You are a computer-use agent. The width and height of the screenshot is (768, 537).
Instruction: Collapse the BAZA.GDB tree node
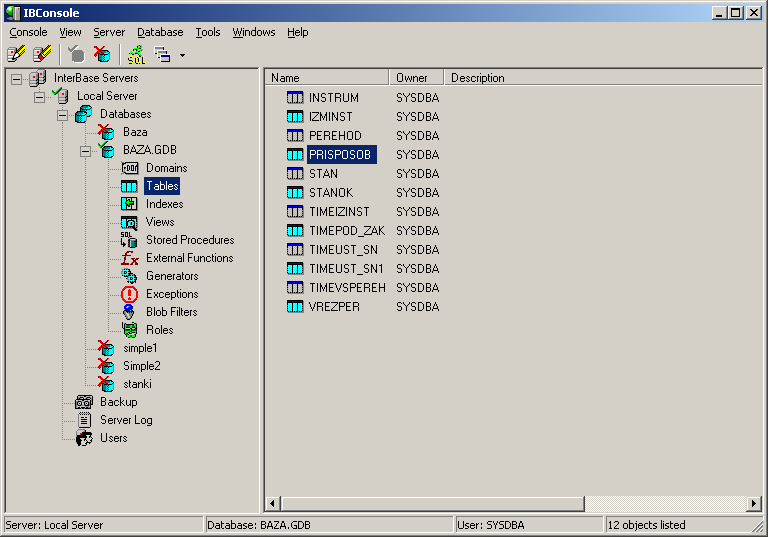pos(85,151)
